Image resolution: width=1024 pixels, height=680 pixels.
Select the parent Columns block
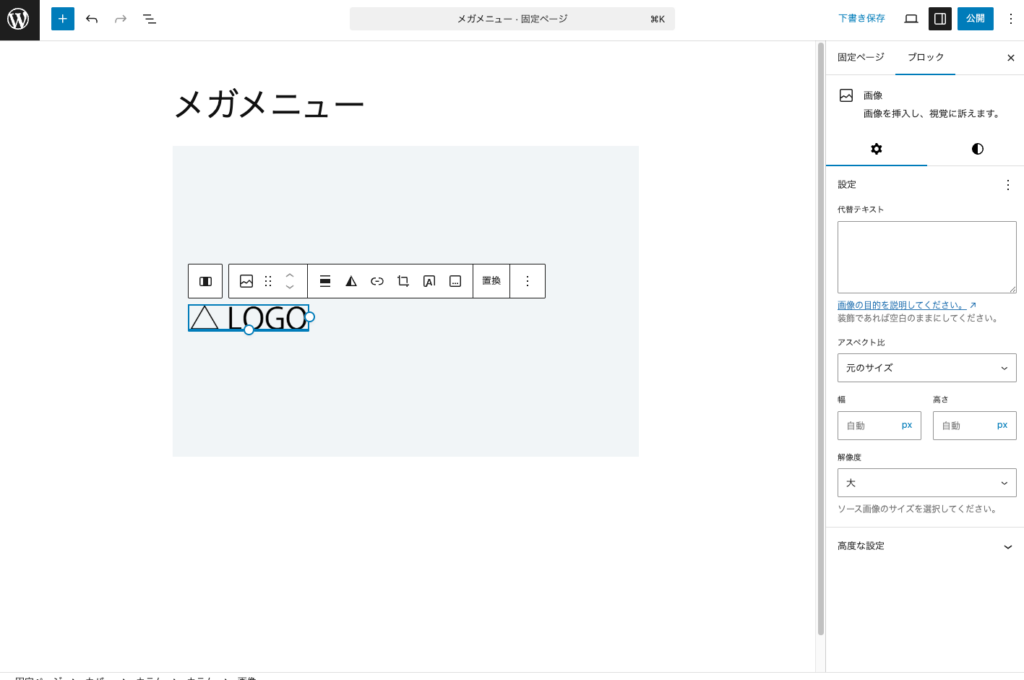pyautogui.click(x=206, y=281)
